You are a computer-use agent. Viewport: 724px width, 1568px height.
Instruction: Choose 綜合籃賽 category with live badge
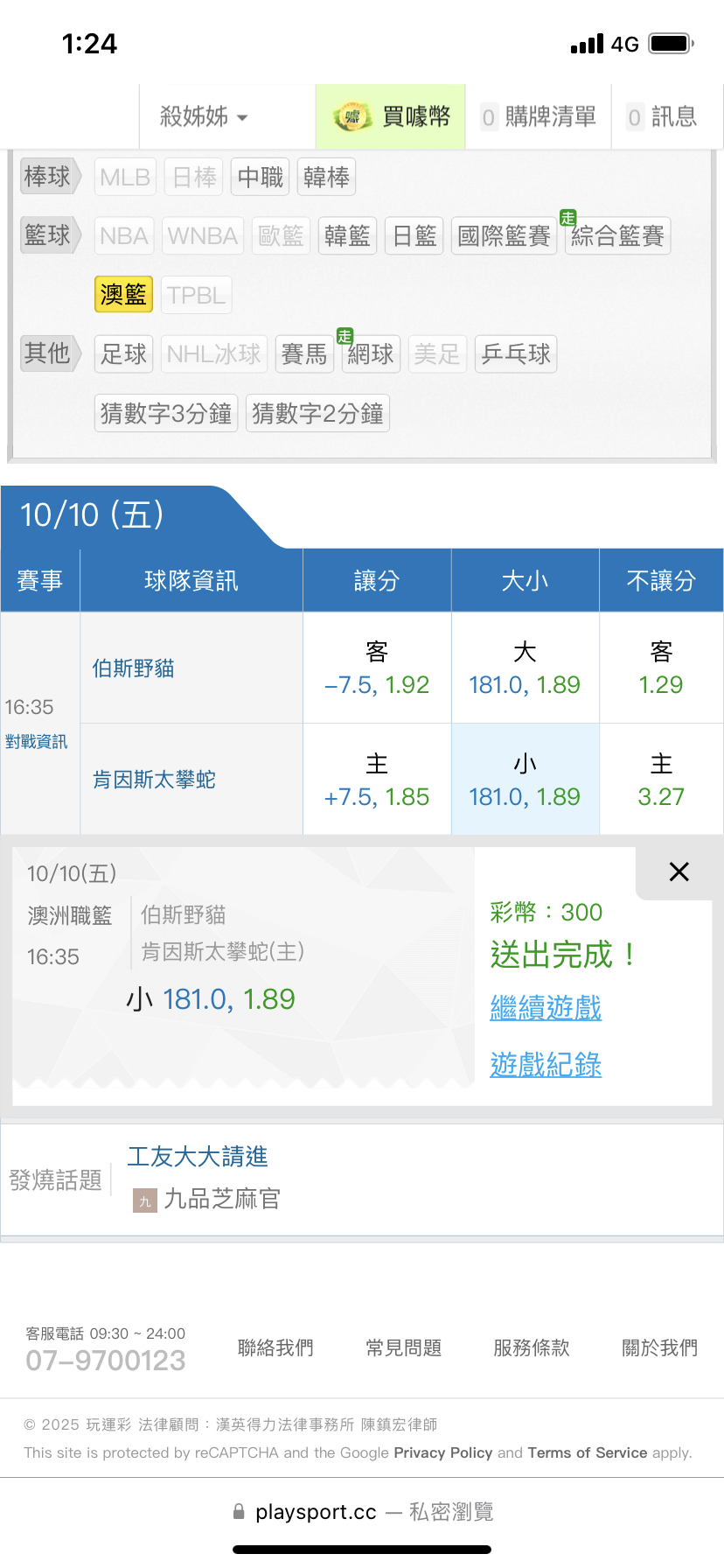tap(617, 236)
